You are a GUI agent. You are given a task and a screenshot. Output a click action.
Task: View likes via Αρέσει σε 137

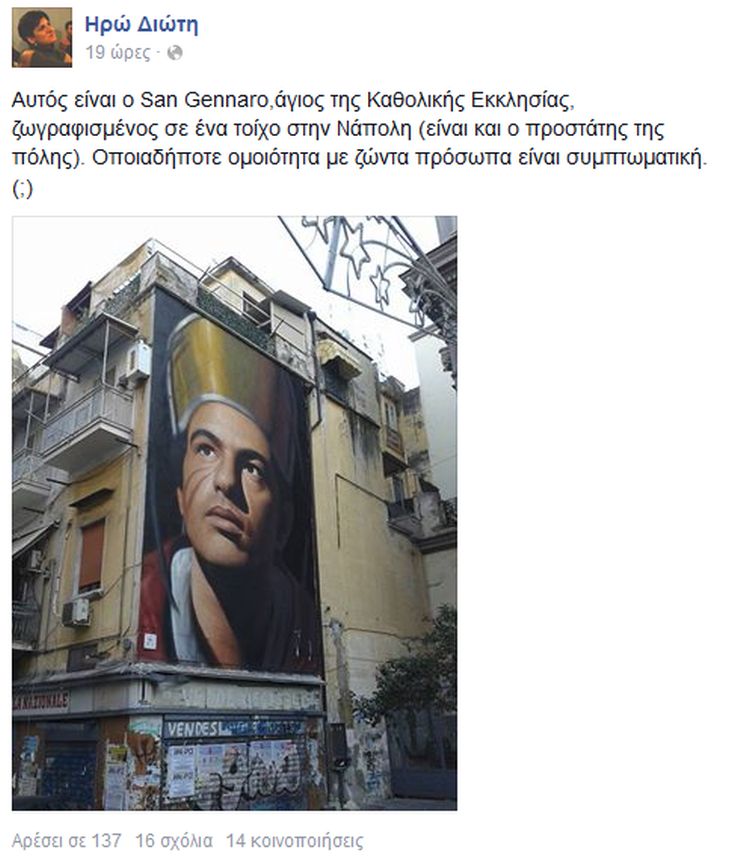point(67,841)
